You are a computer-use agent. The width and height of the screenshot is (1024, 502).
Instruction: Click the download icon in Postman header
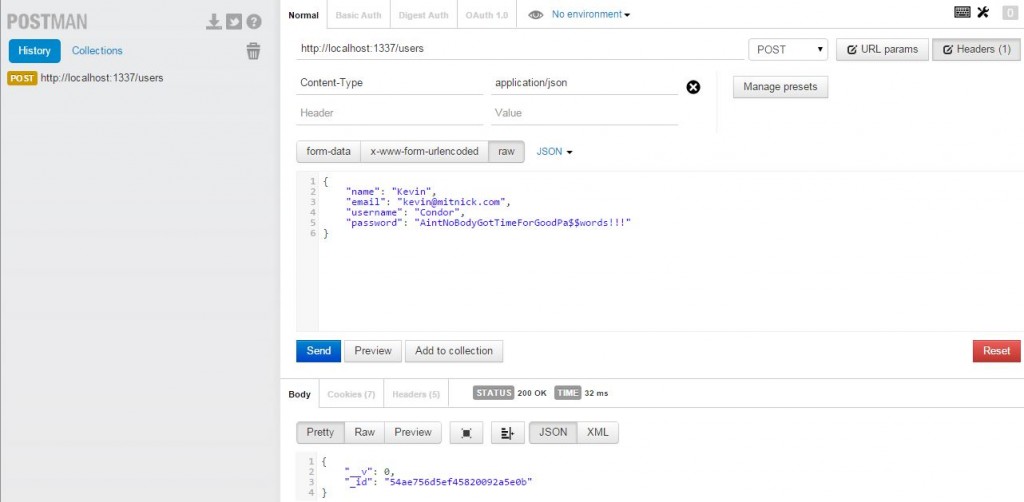pyautogui.click(x=214, y=22)
